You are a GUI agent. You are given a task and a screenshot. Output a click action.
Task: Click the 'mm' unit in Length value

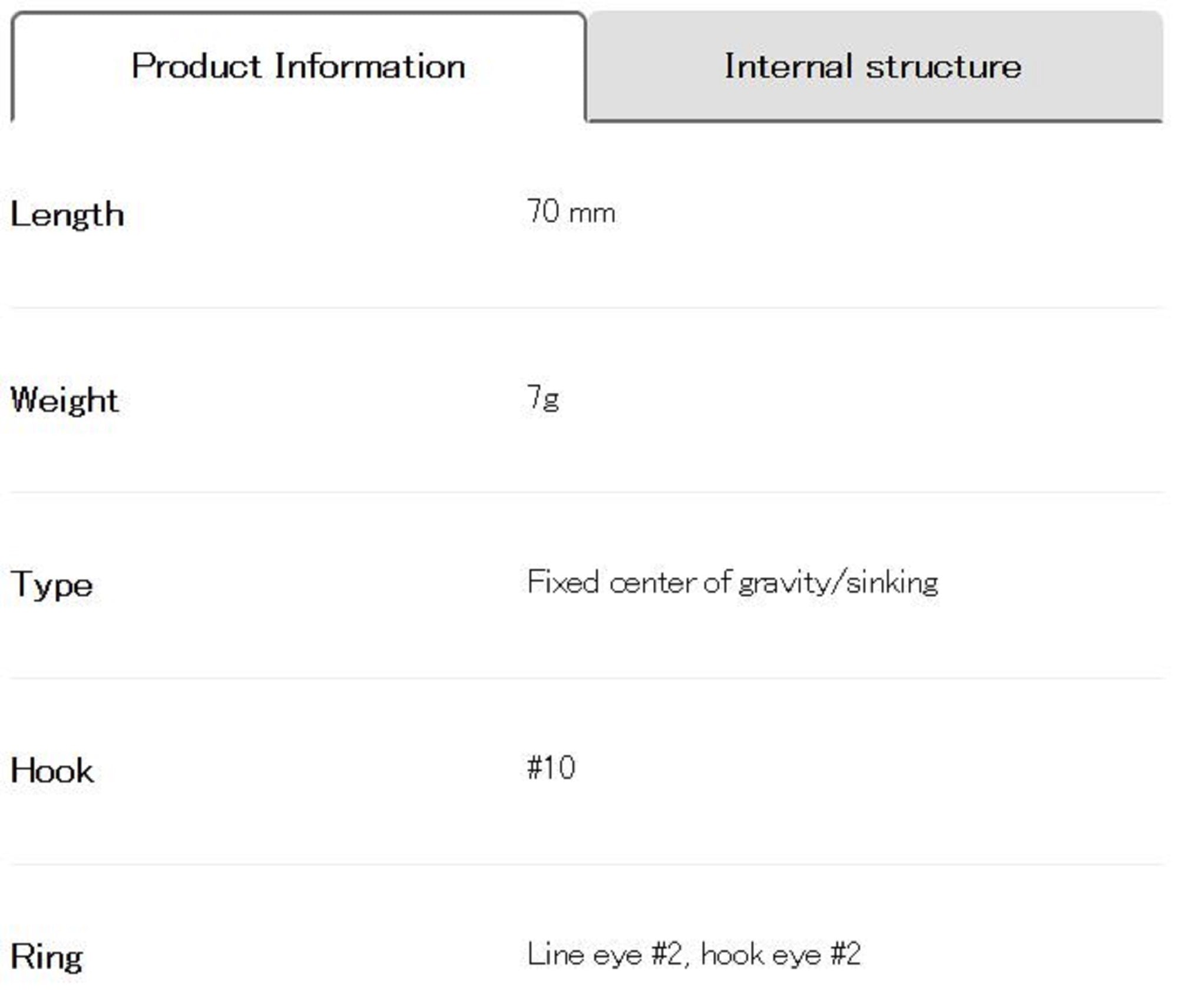click(x=593, y=213)
